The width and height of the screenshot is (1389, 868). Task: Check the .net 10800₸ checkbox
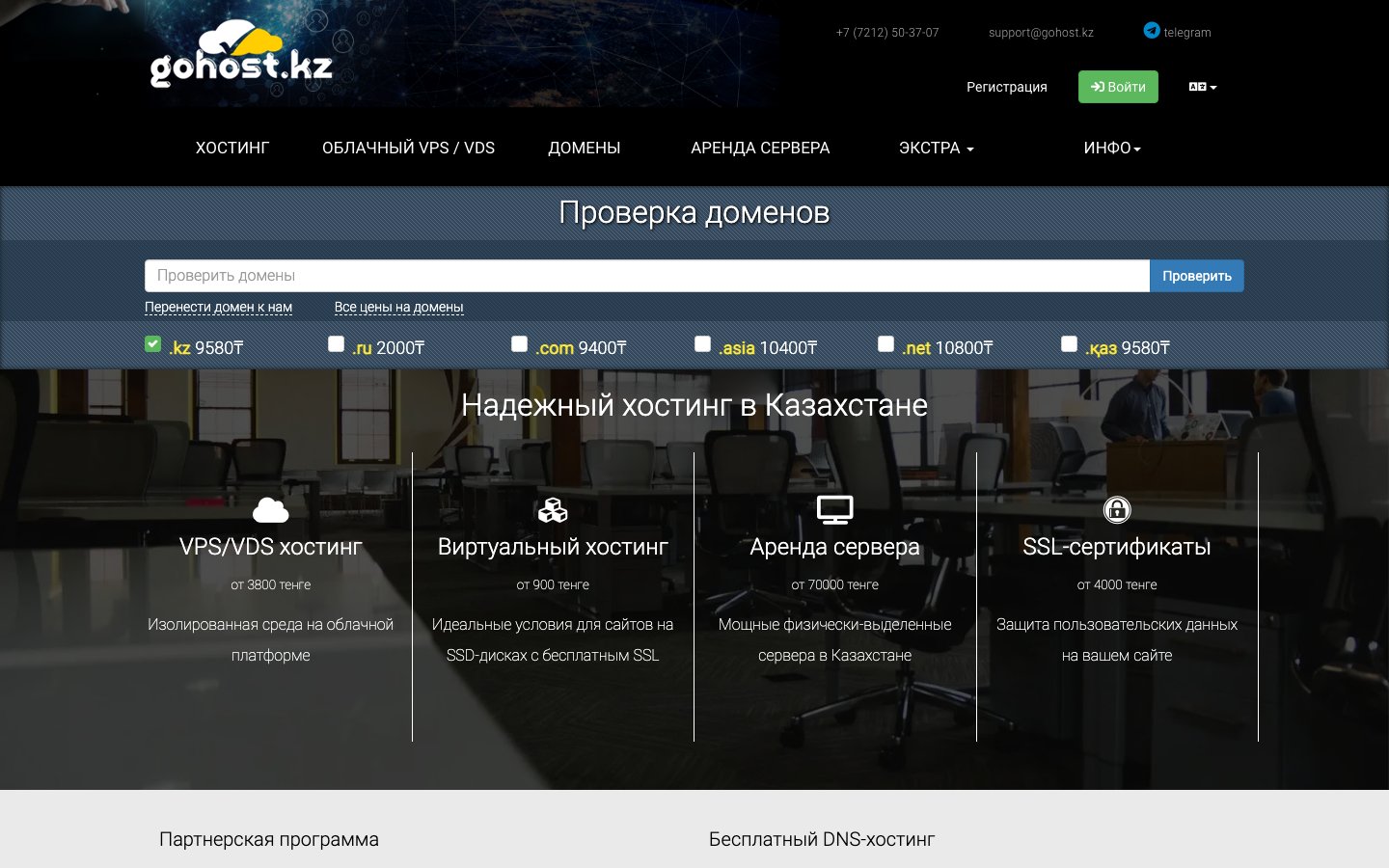coord(885,343)
